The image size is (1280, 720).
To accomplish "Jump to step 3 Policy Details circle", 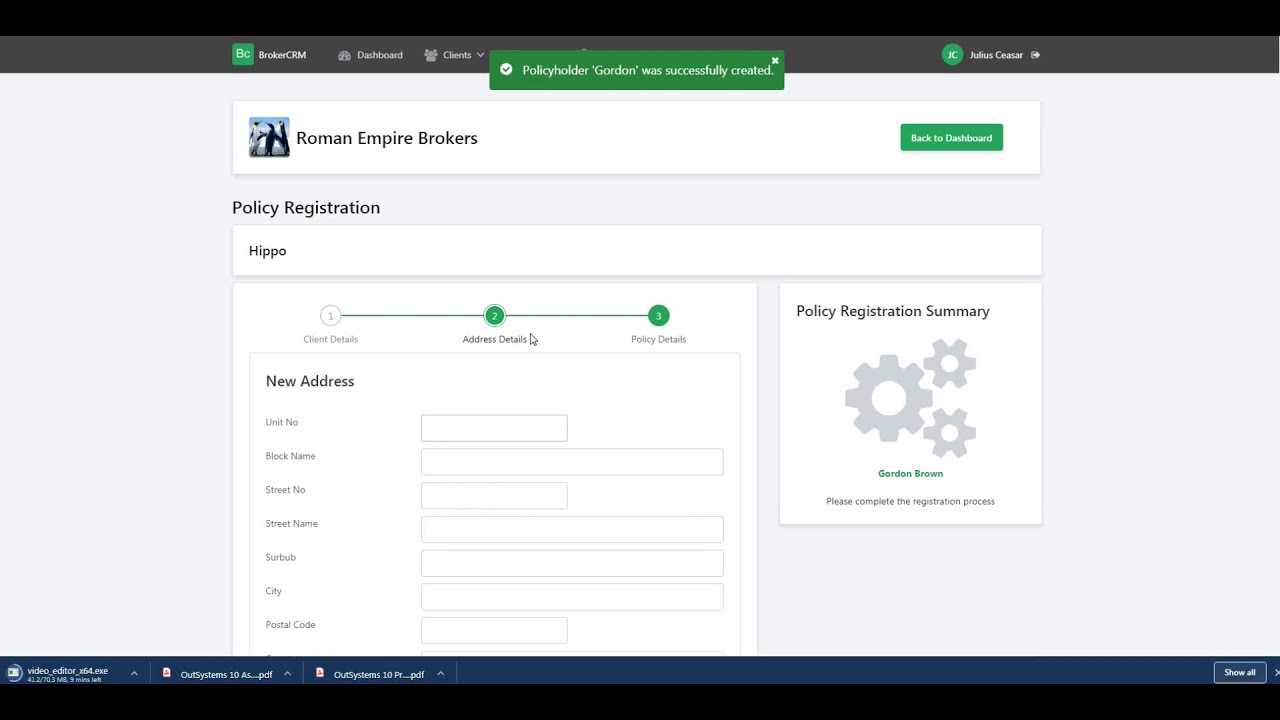I will pyautogui.click(x=658, y=316).
